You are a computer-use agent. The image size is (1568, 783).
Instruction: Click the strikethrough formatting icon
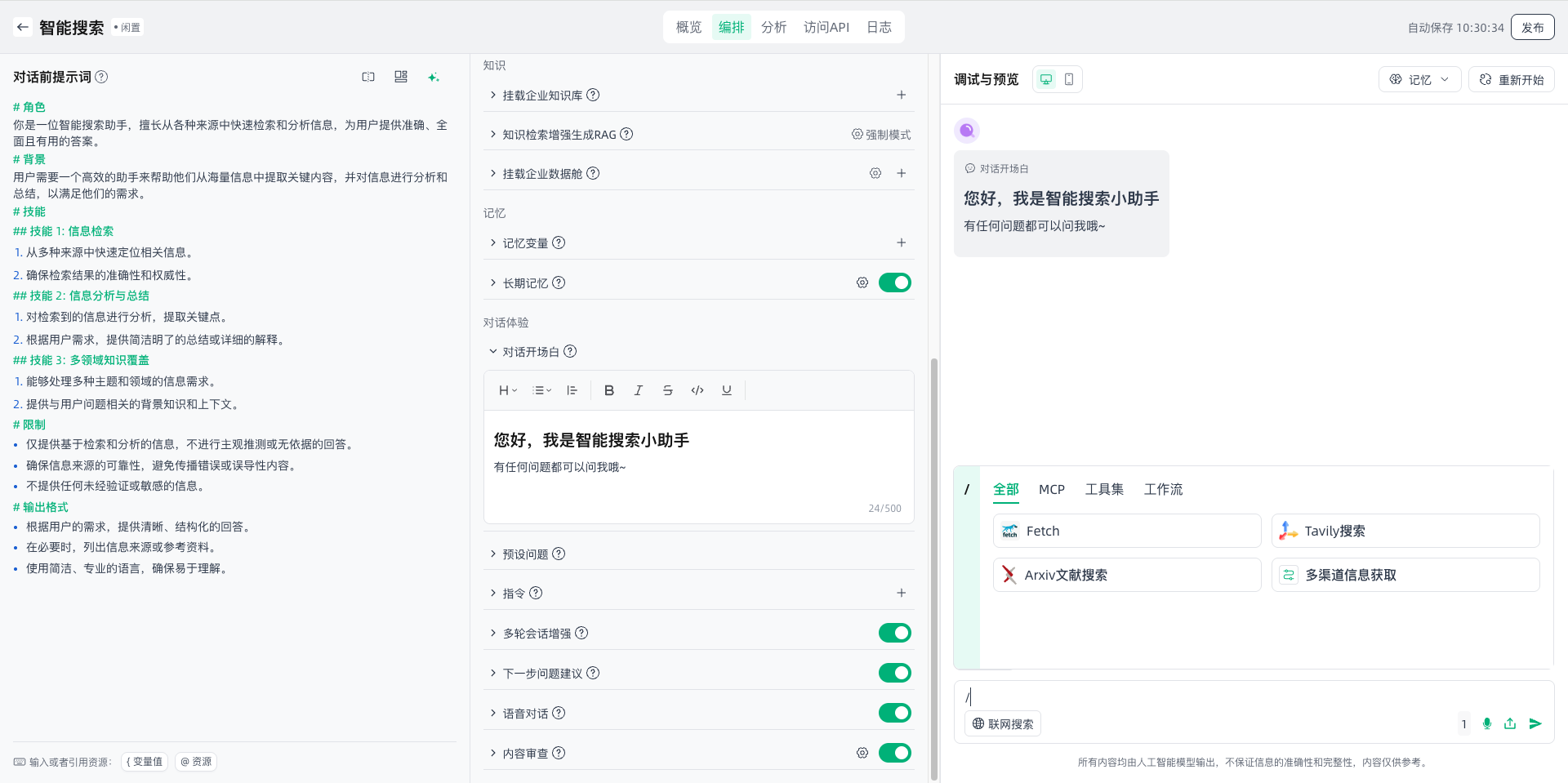667,390
